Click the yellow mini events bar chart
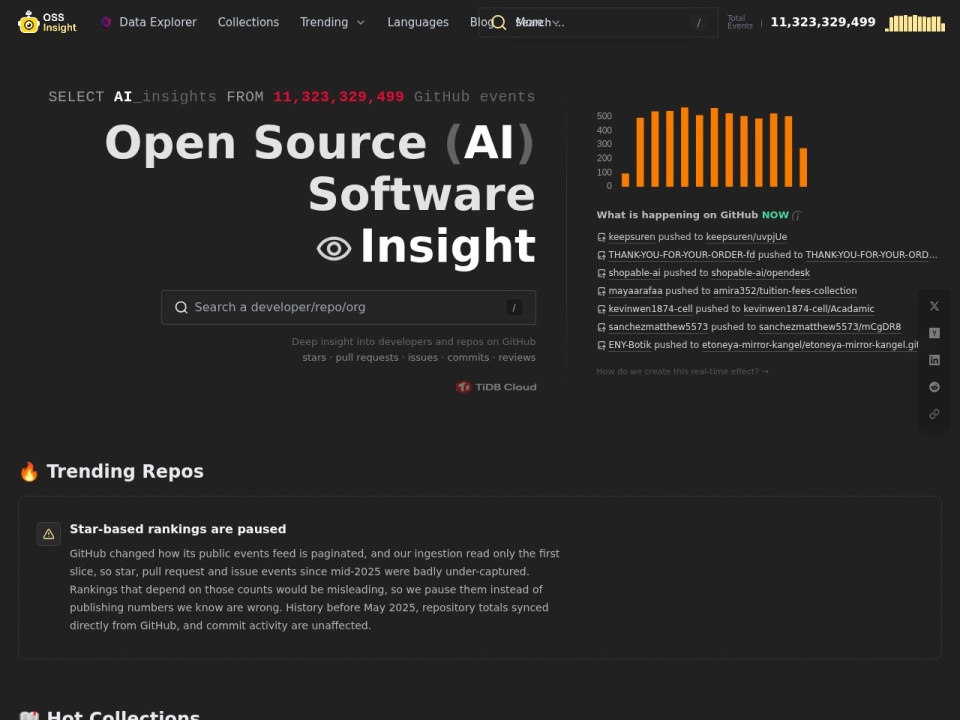This screenshot has height=720, width=960. 915,23
